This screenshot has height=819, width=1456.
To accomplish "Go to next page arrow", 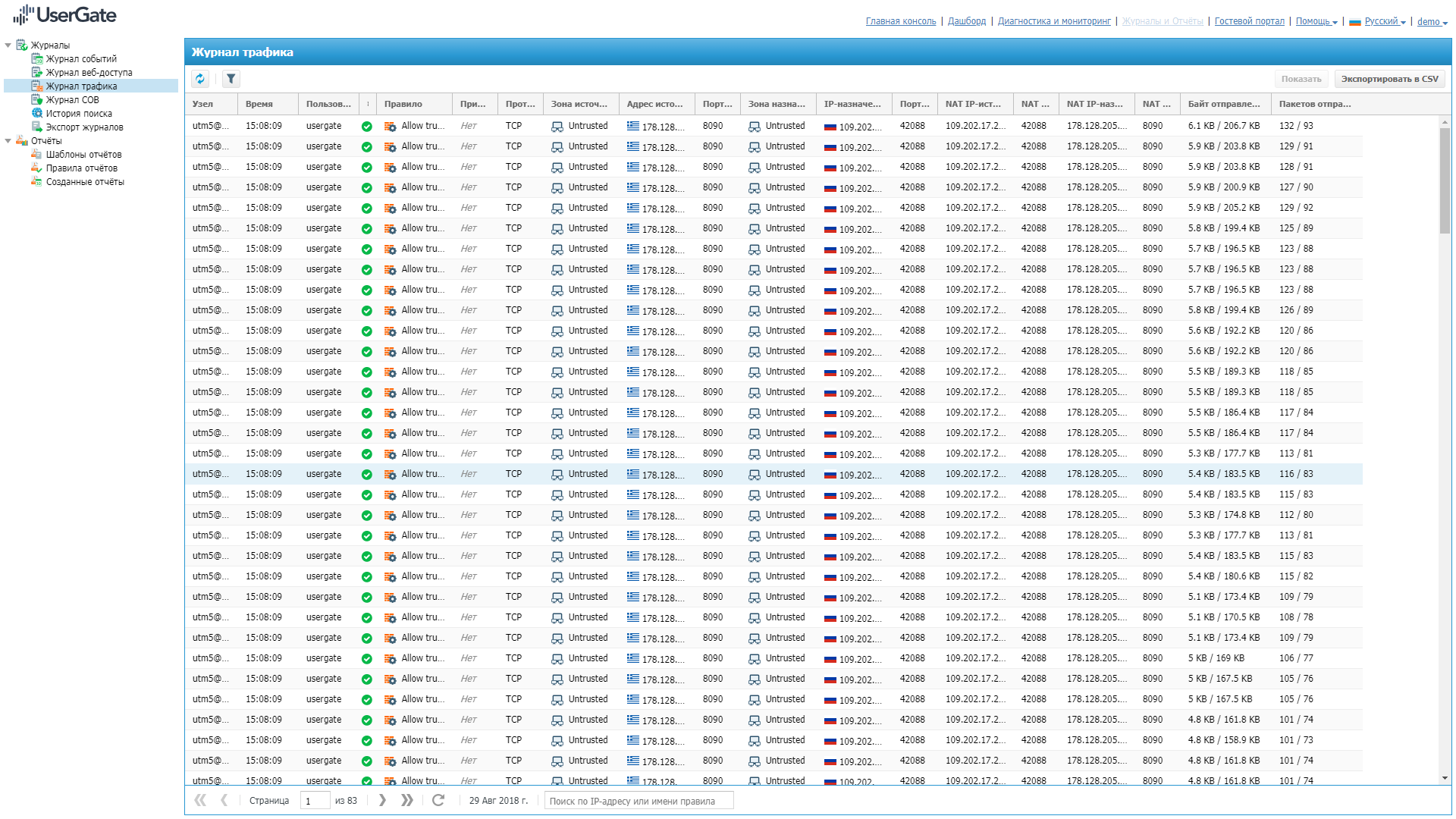I will 382,800.
